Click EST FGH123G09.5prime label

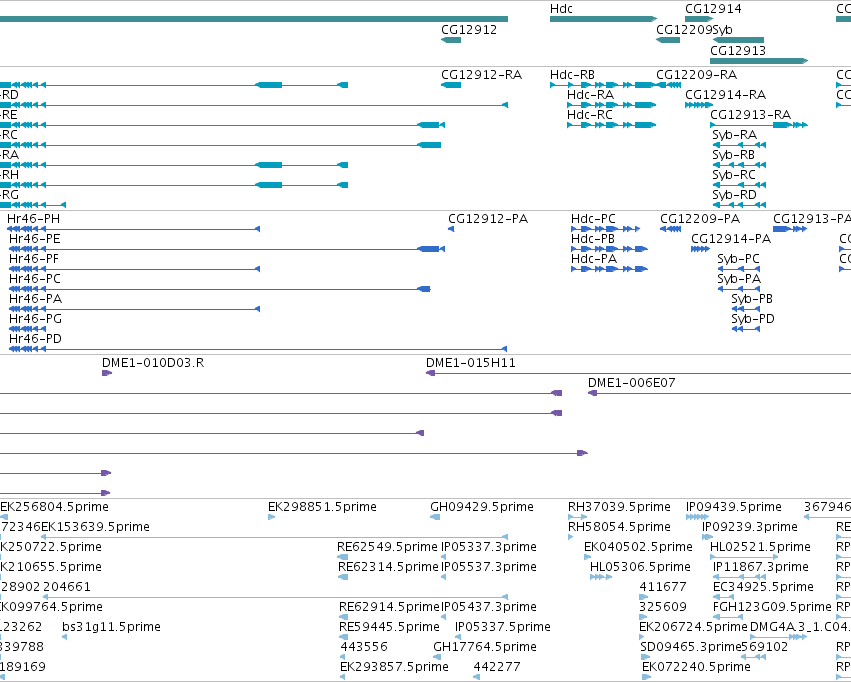772,607
